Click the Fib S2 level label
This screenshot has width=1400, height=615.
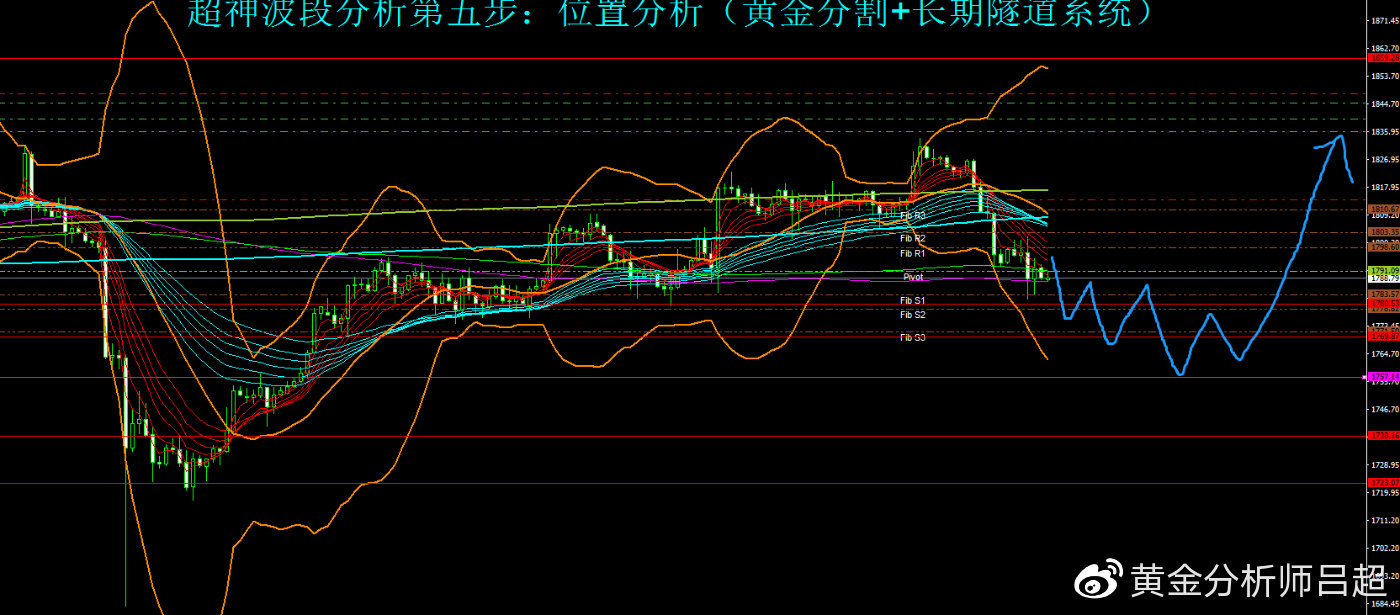912,314
